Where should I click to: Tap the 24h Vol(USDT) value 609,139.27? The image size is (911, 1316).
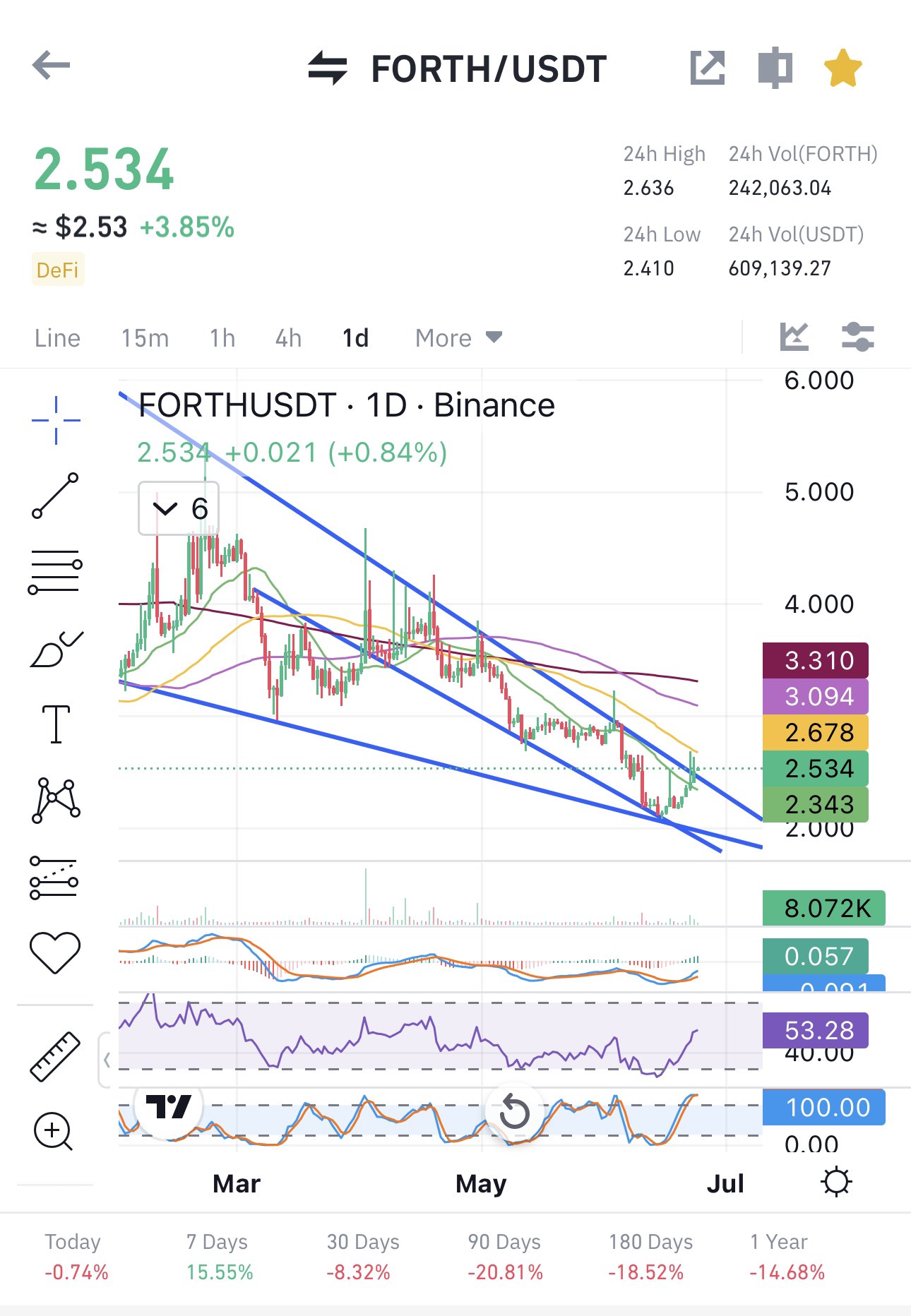pos(780,268)
